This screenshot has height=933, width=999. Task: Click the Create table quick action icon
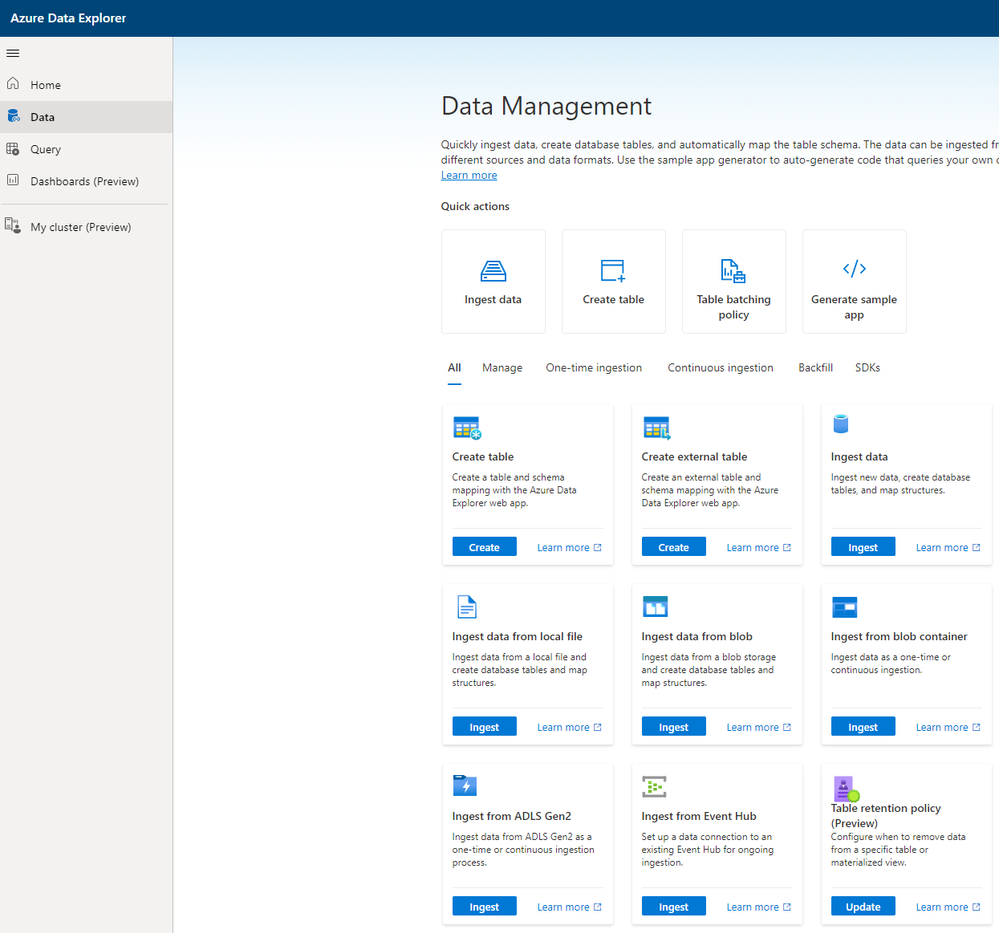613,270
